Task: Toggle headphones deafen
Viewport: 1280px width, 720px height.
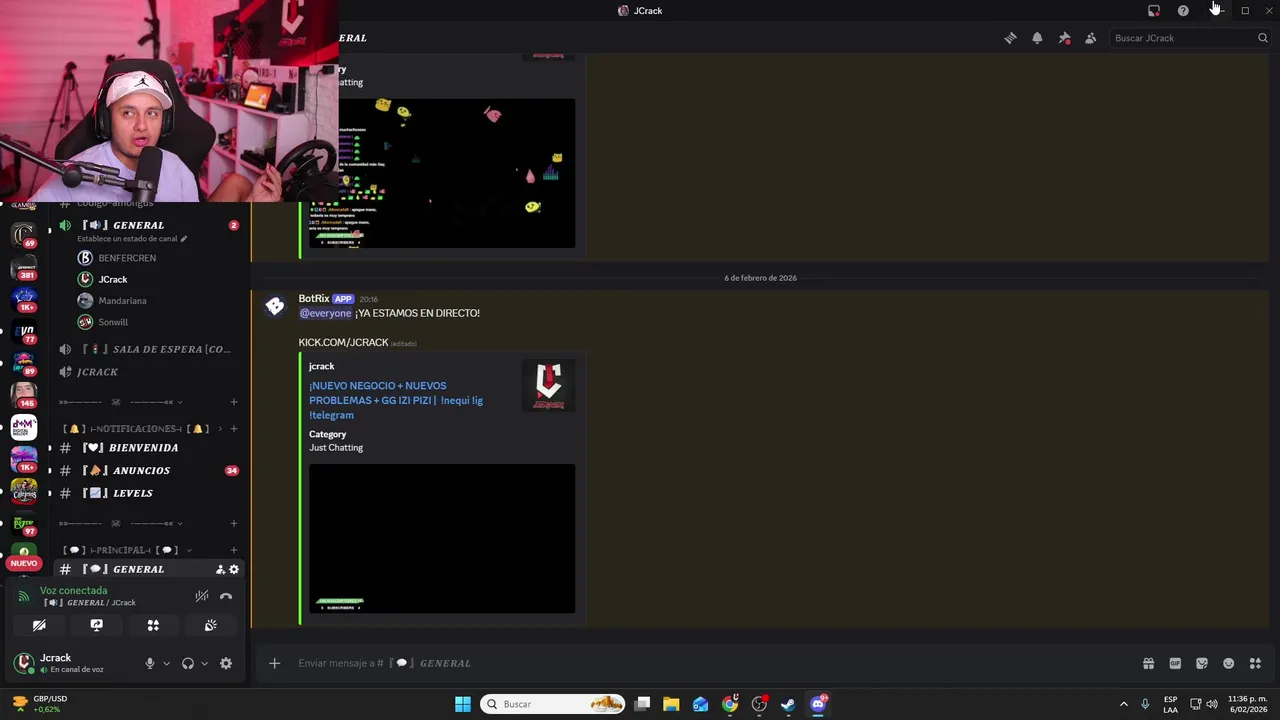Action: [187, 663]
